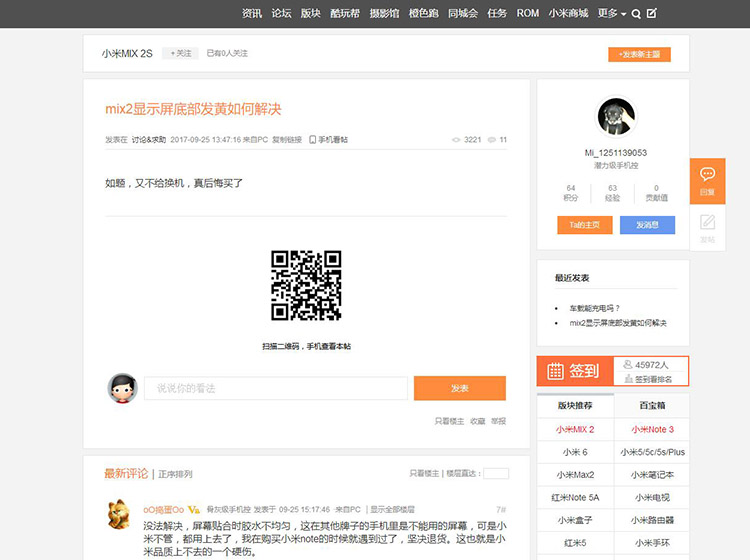Click the 楼层直达 floor number field
The width and height of the screenshot is (750, 560).
click(496, 473)
